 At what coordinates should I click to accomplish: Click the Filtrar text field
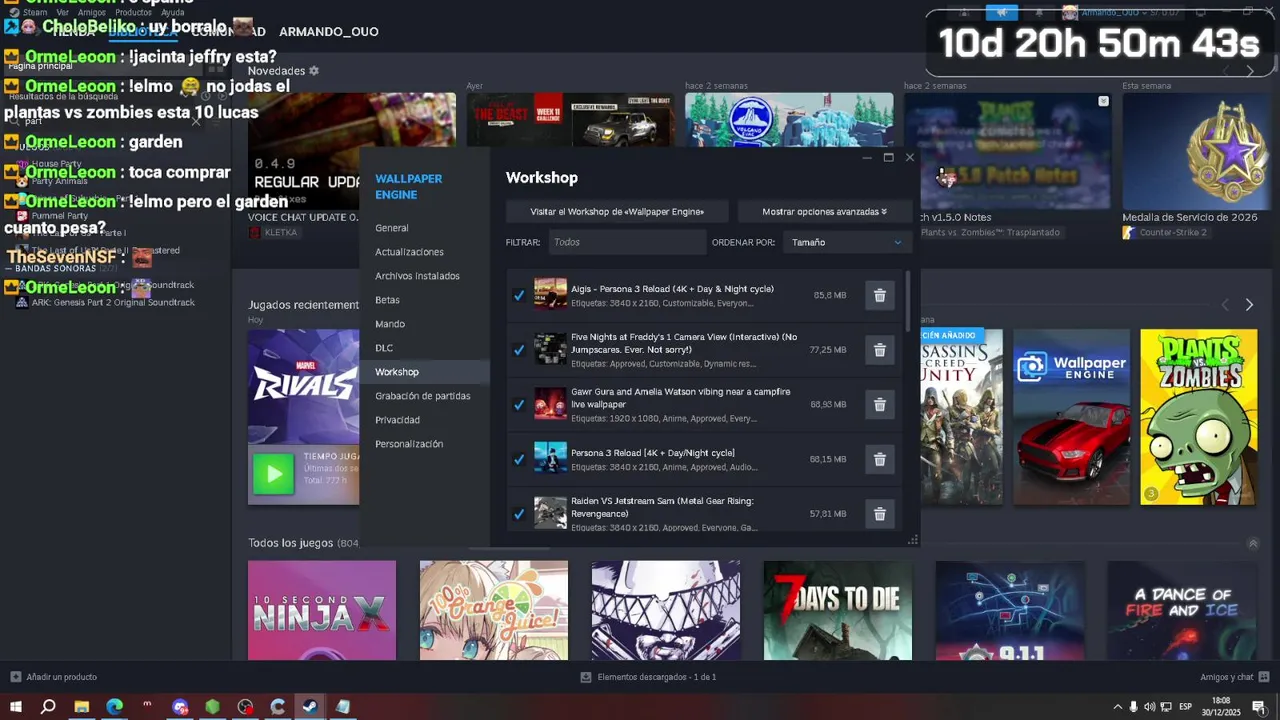pyautogui.click(x=627, y=242)
